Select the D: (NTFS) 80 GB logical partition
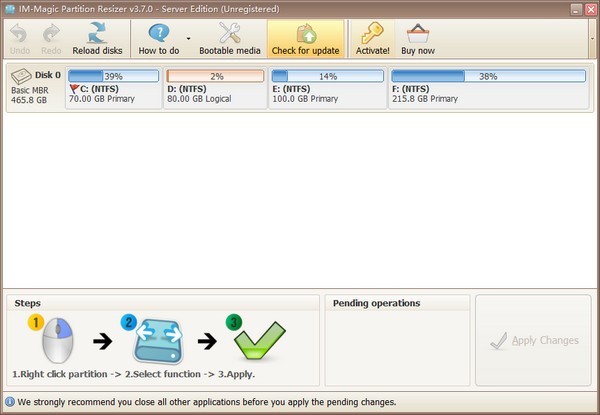The height and width of the screenshot is (415, 600). 215,93
